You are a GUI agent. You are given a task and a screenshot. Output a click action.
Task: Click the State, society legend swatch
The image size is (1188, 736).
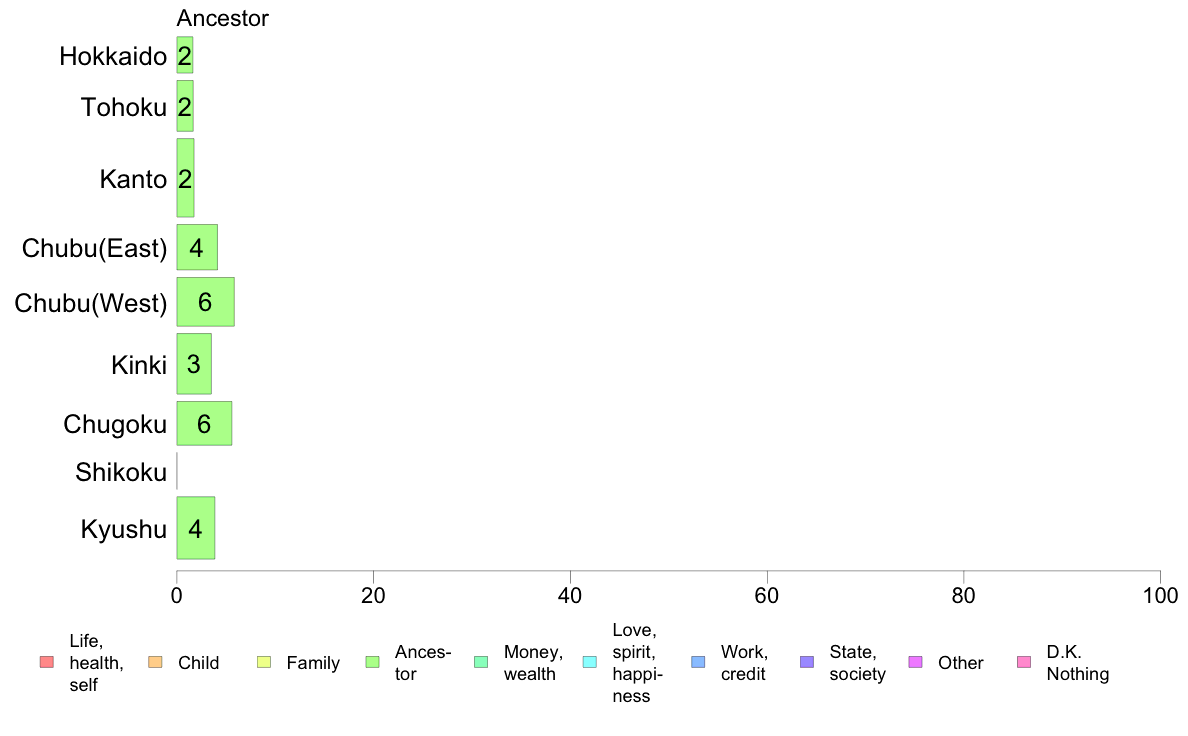(807, 662)
